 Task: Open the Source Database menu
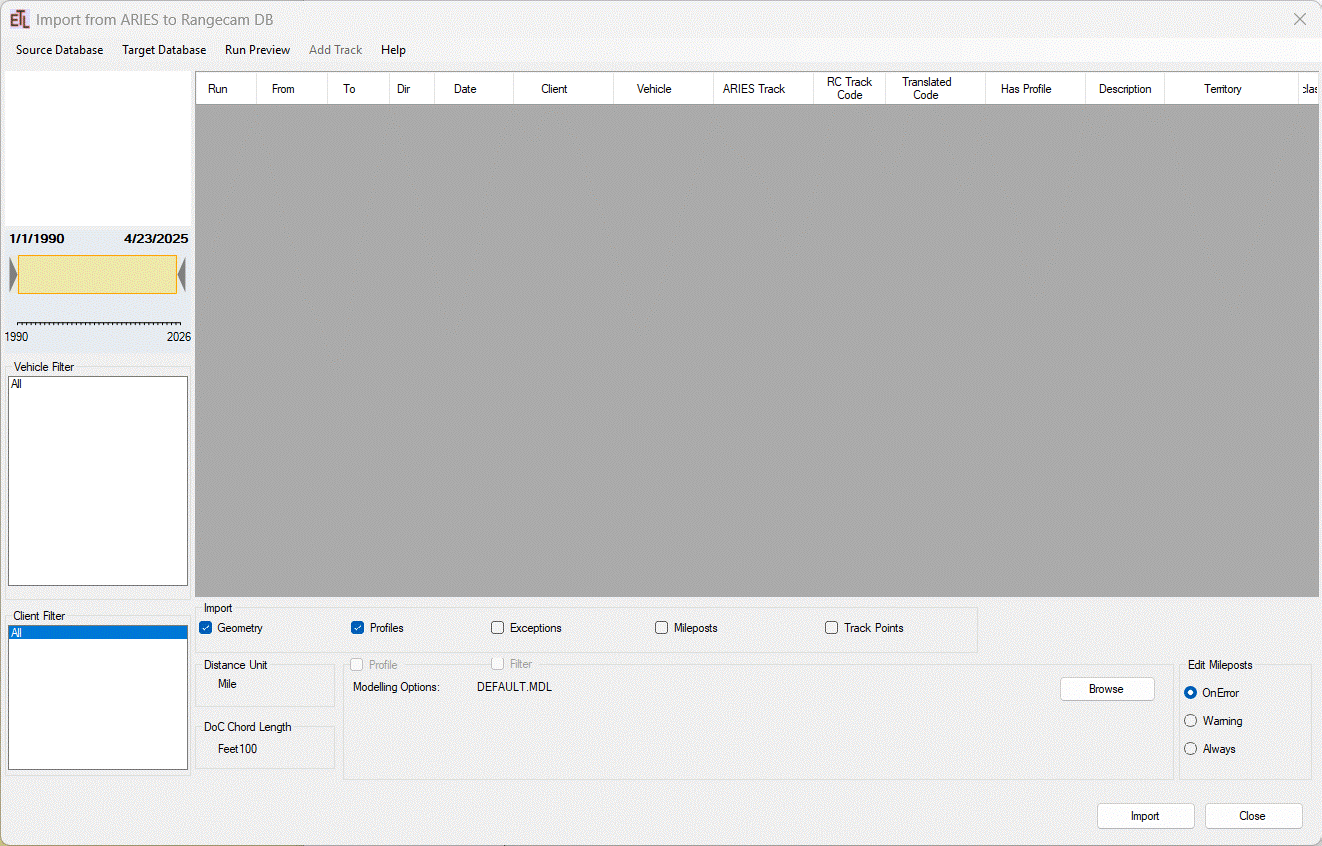pos(60,50)
